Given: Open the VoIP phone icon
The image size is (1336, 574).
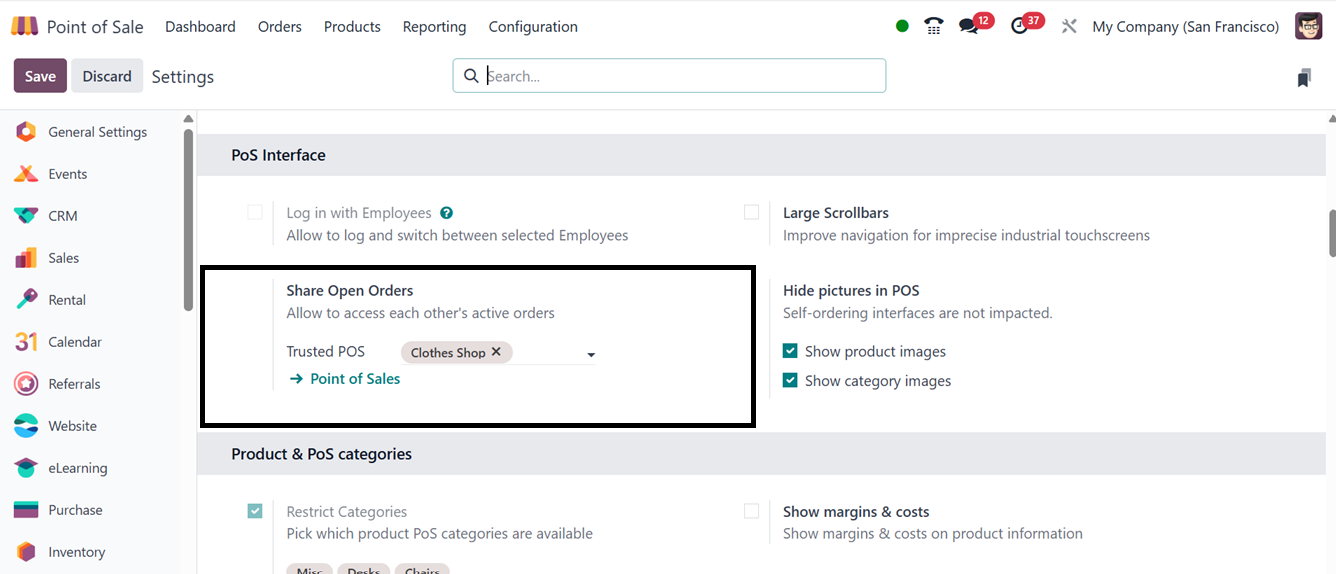Looking at the screenshot, I should [x=934, y=27].
